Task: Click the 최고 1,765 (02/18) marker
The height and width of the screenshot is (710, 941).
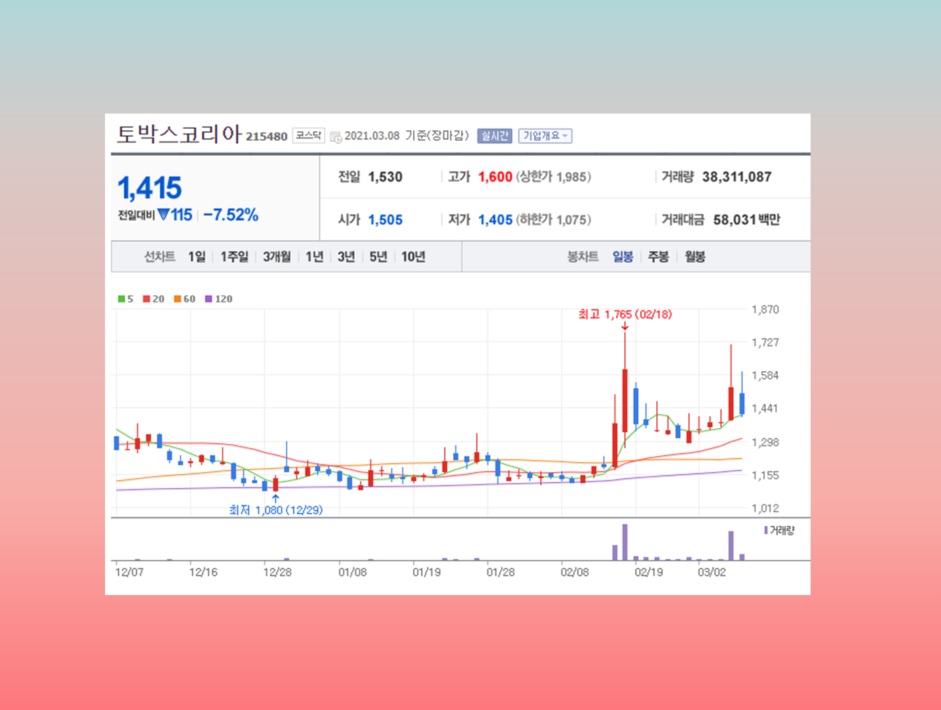Action: click(625, 314)
